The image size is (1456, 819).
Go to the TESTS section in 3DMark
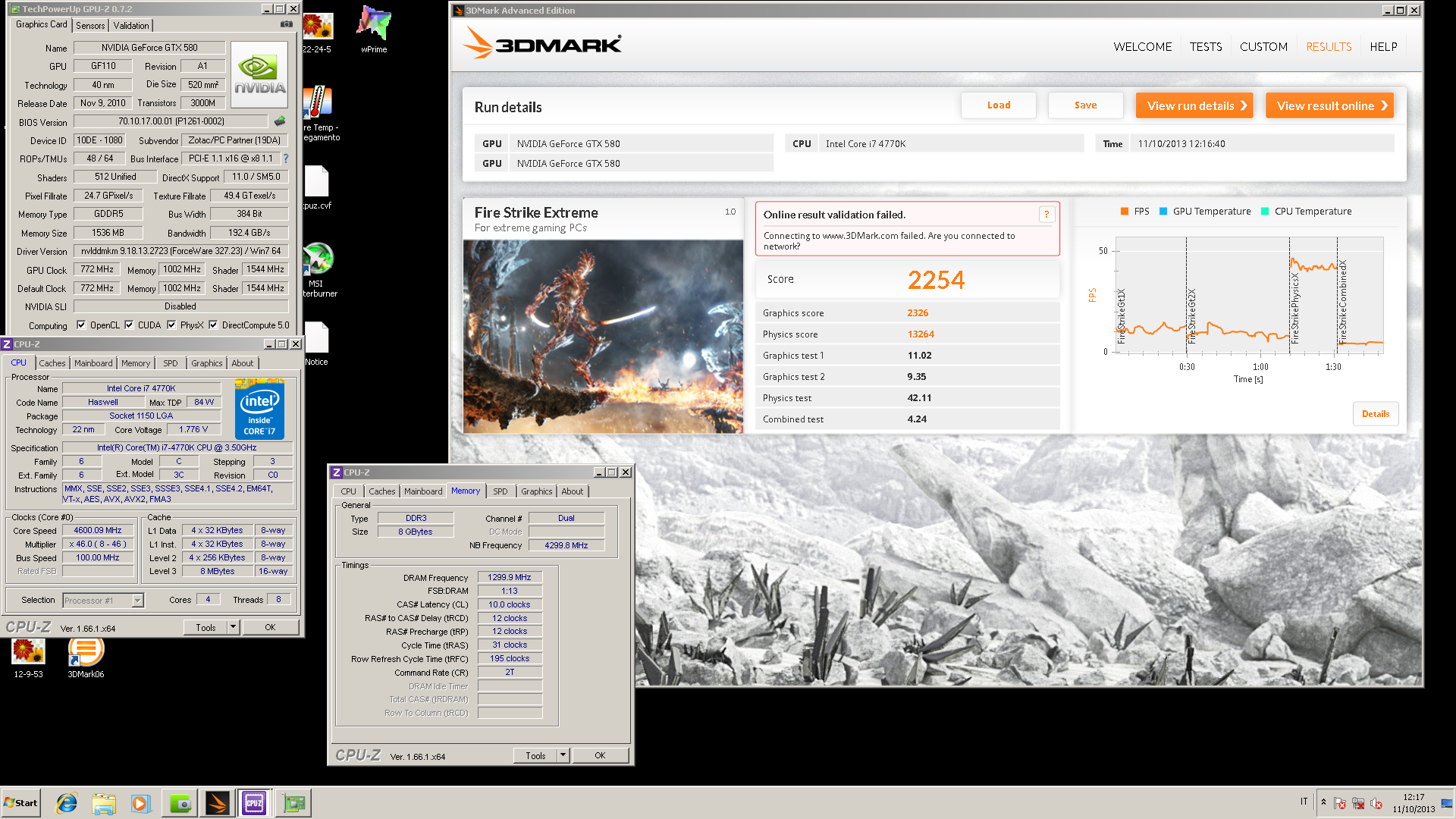[1206, 47]
